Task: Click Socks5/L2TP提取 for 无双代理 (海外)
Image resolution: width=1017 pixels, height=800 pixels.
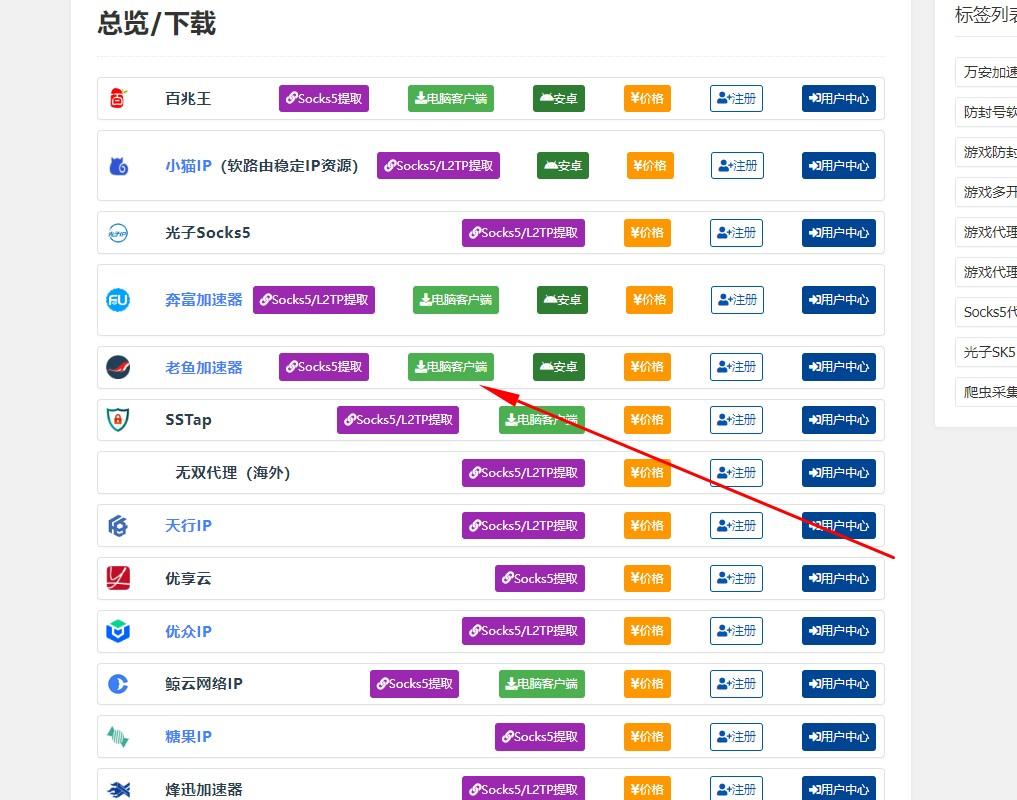Action: pos(523,472)
